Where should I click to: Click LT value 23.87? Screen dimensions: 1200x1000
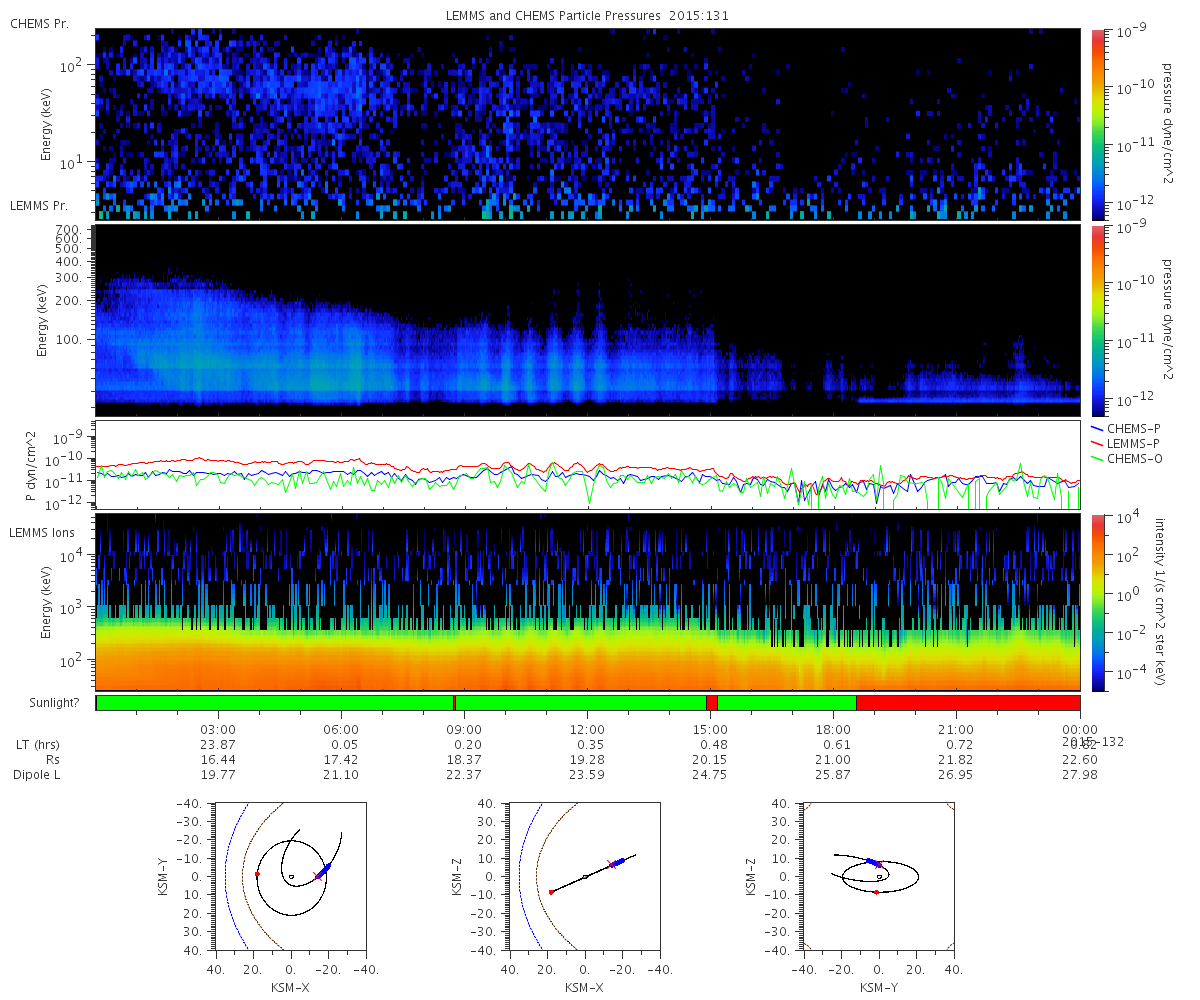pos(218,745)
